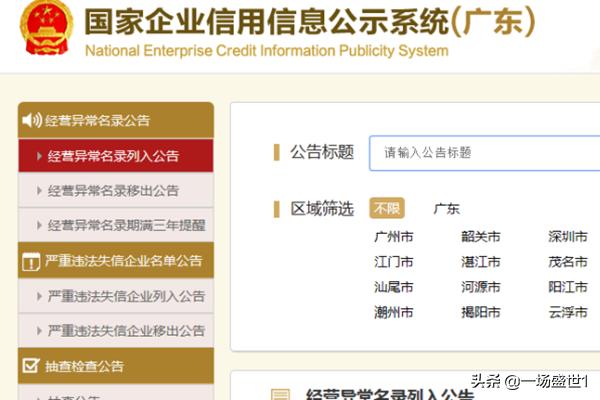Click arrow before 严重违法失信企业列入公告

pos(39,296)
